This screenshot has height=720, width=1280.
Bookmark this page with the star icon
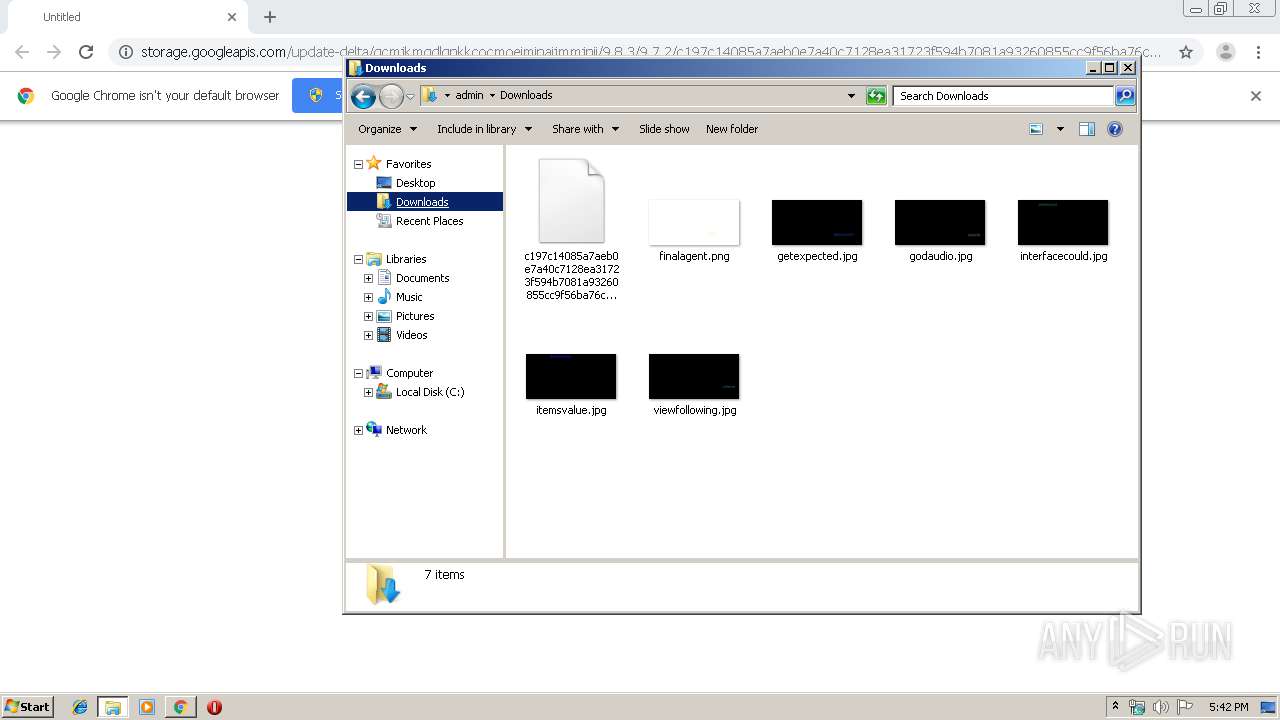[x=1186, y=52]
